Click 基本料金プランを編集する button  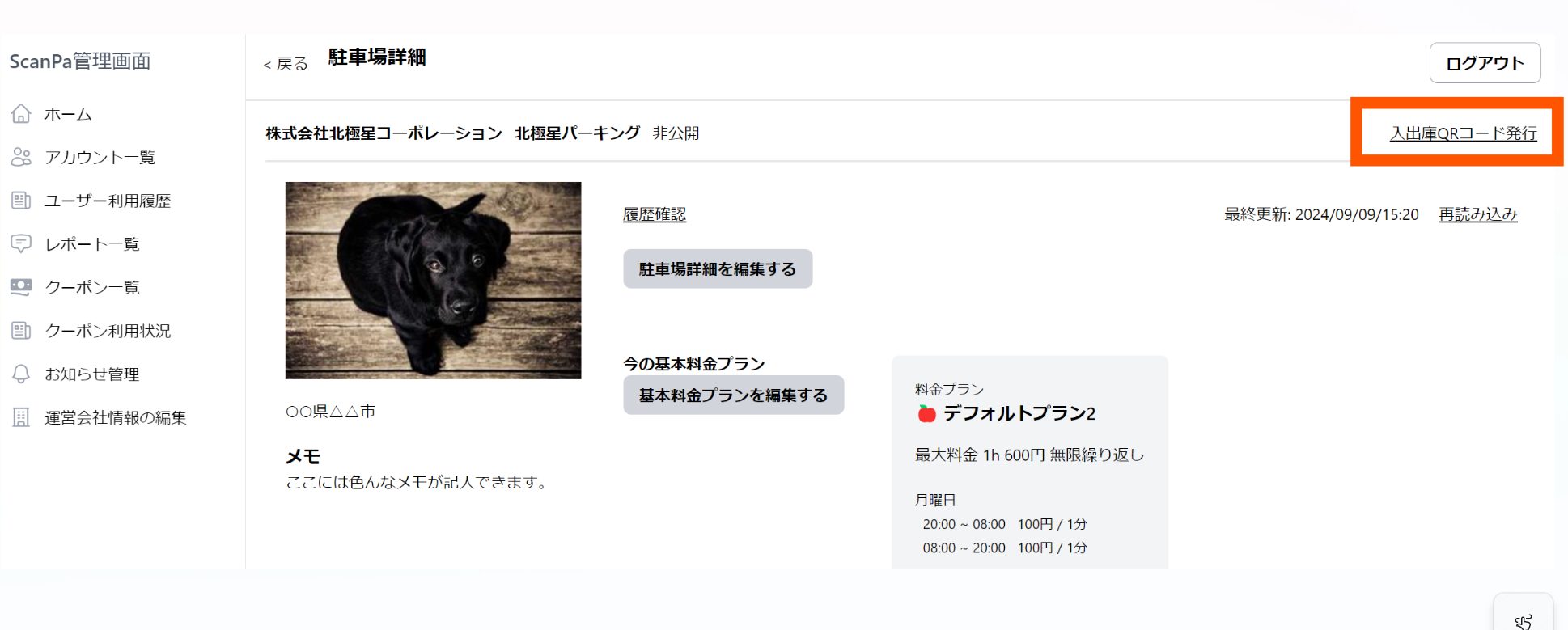[733, 395]
